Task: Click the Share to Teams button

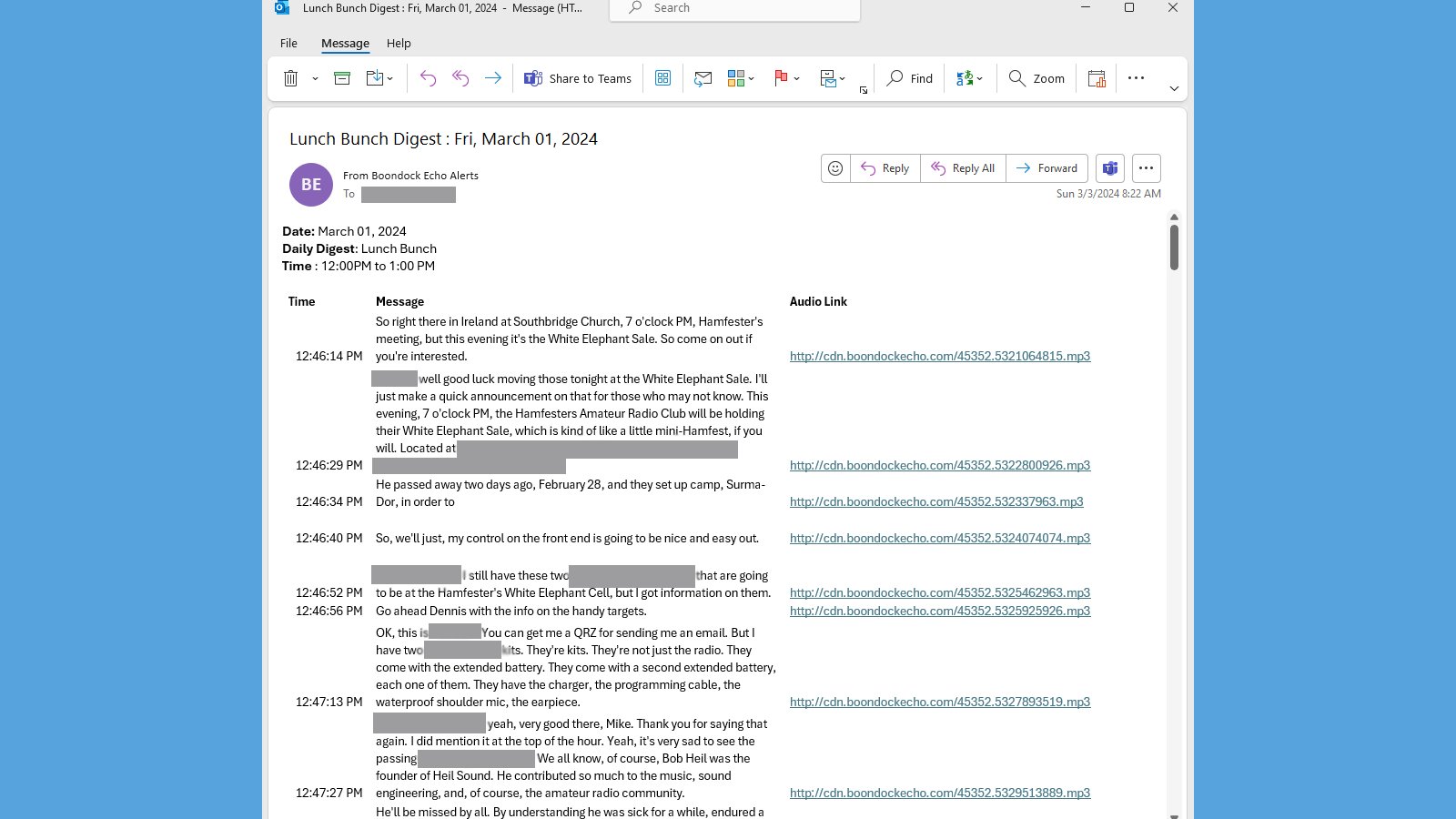Action: [578, 78]
